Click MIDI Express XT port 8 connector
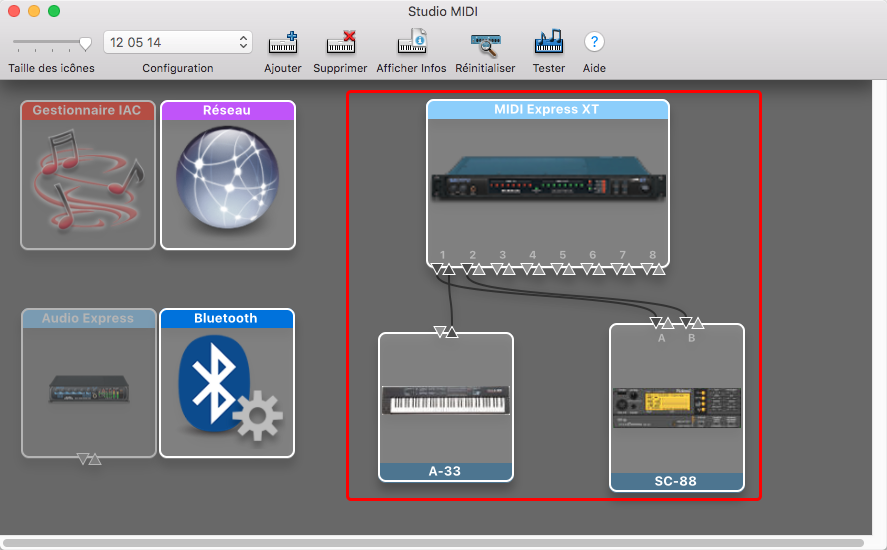The width and height of the screenshot is (887, 550). click(x=653, y=269)
